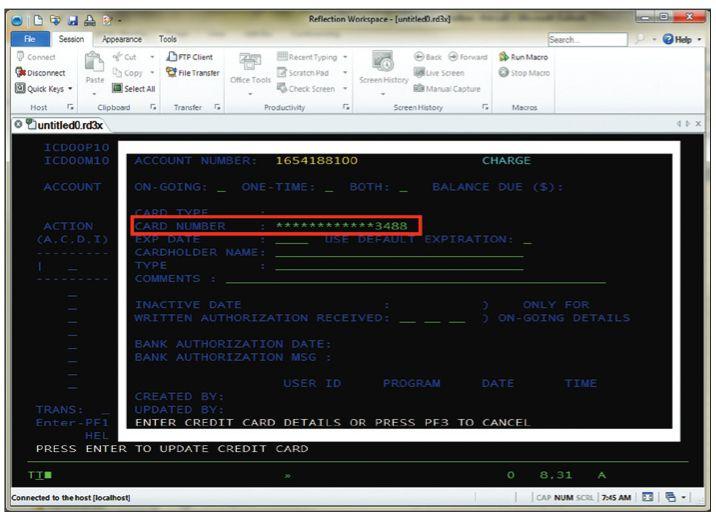Switch to the Session ribbon tab

click(71, 39)
